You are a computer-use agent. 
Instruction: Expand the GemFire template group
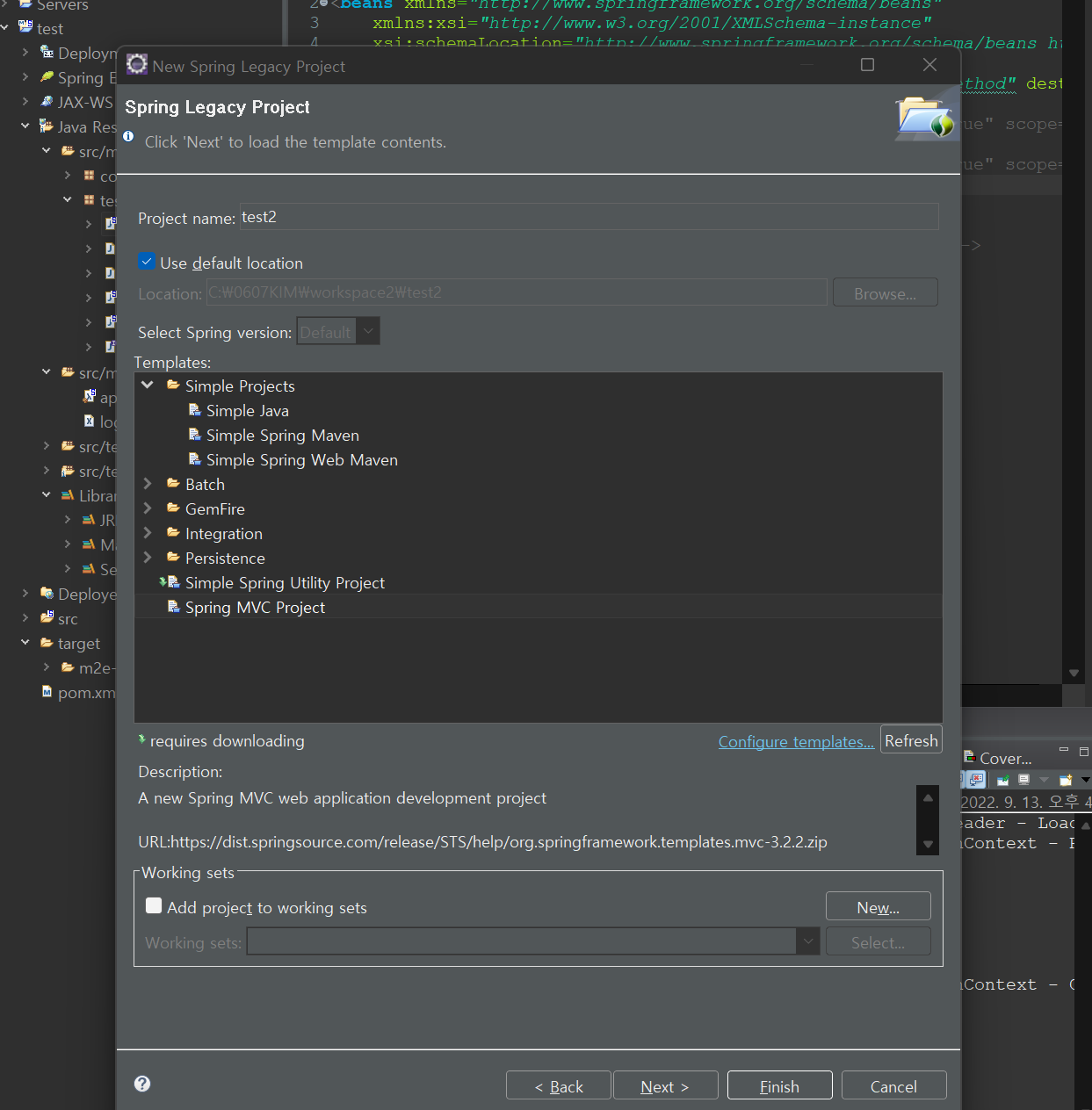pyautogui.click(x=148, y=508)
